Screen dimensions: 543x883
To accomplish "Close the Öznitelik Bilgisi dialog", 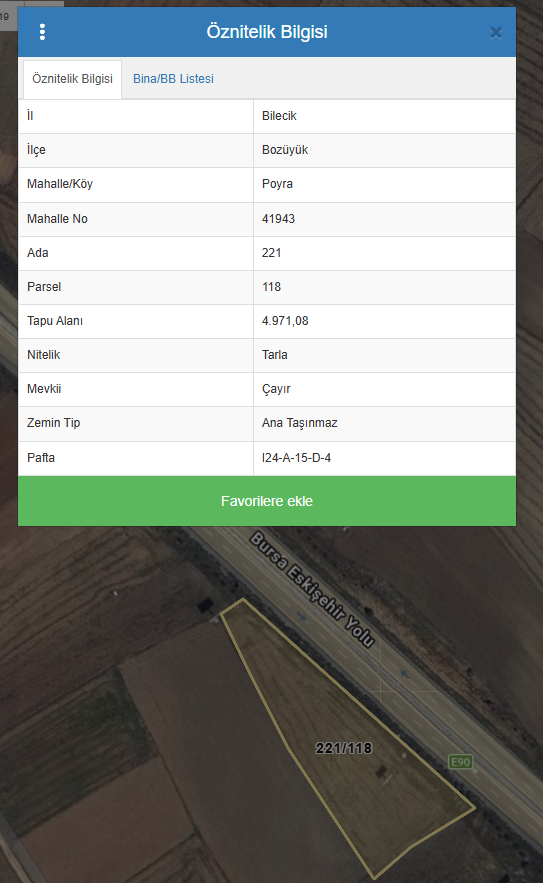I will pos(496,33).
